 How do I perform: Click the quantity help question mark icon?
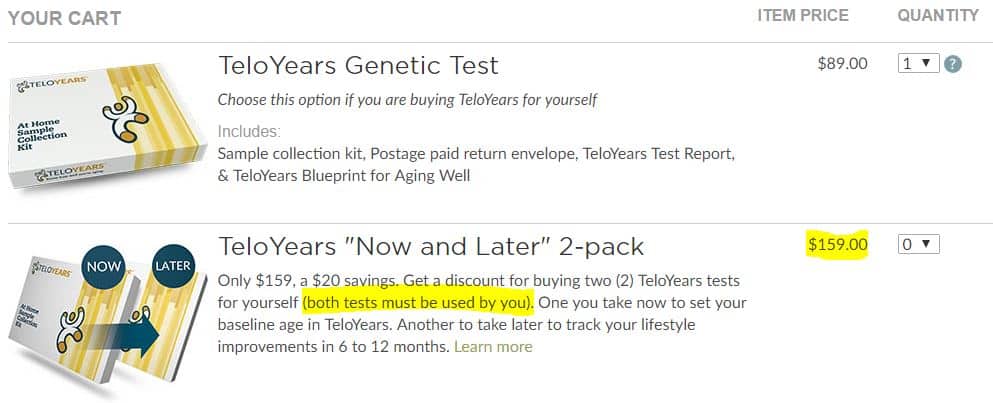(953, 64)
